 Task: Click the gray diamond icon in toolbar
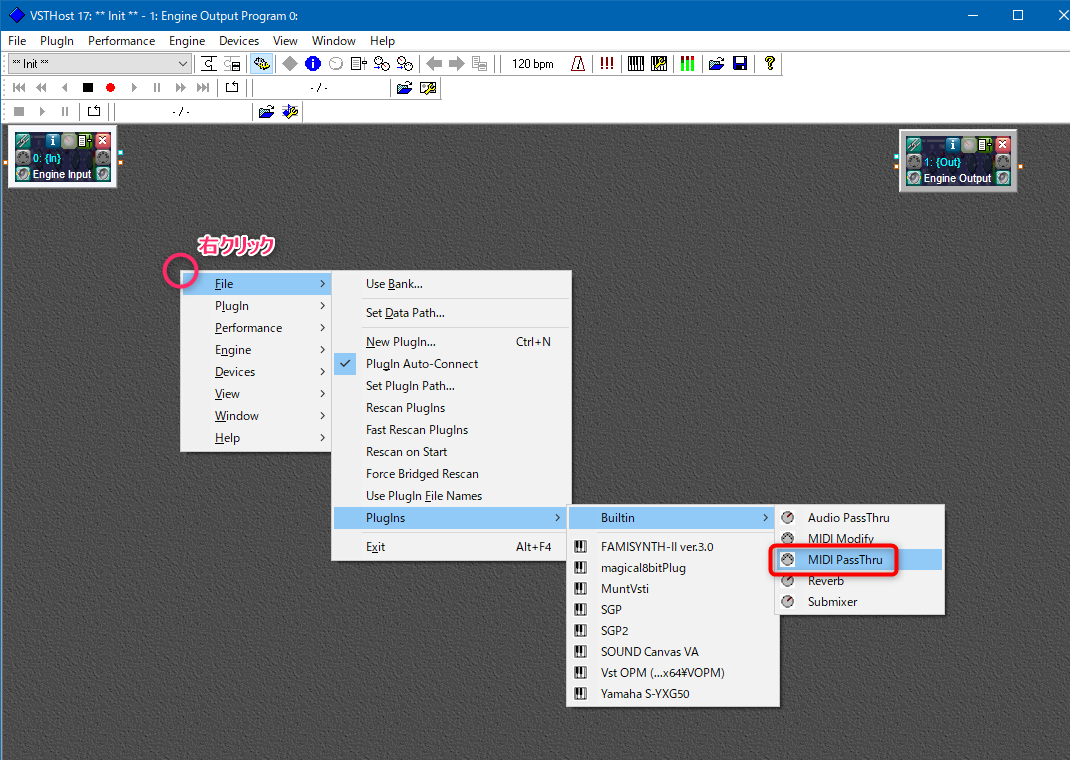(x=290, y=63)
